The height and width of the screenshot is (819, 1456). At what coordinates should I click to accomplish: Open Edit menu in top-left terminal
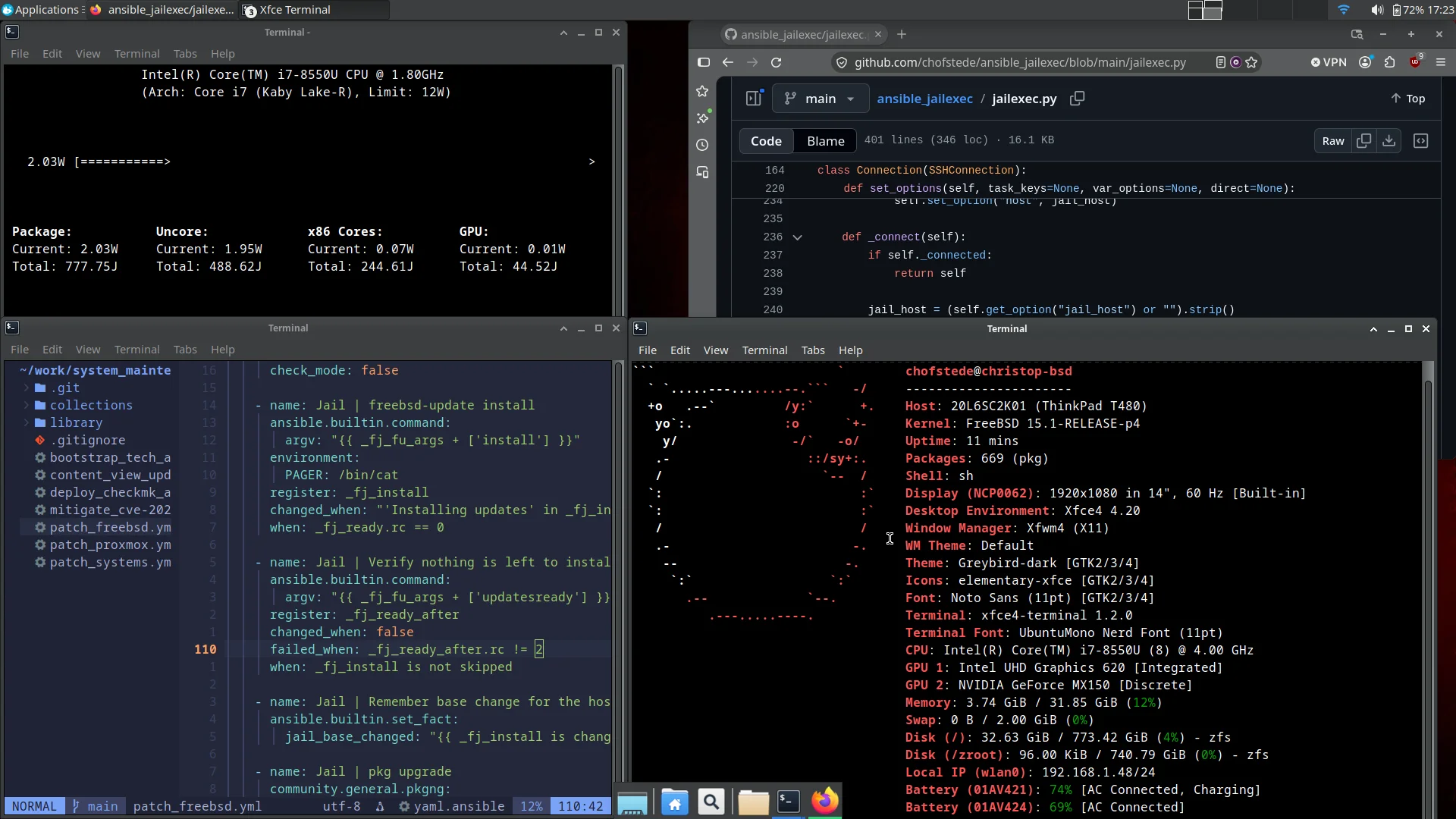point(52,54)
